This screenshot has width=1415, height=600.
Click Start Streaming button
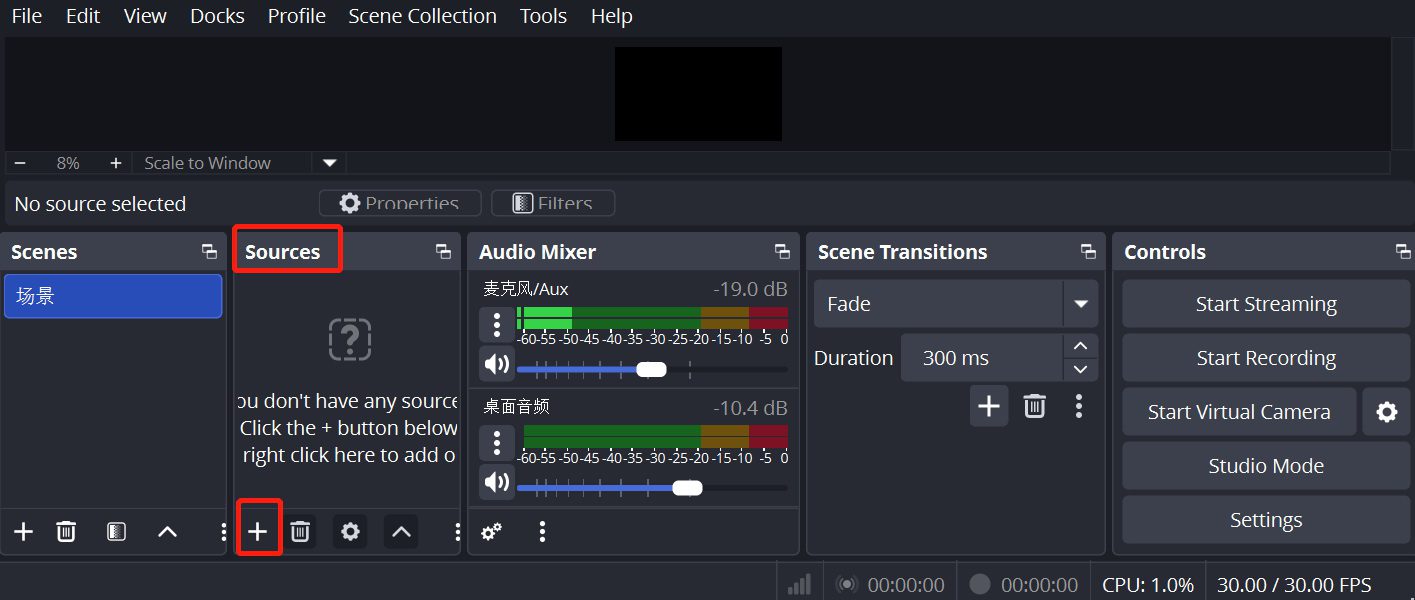click(1265, 304)
